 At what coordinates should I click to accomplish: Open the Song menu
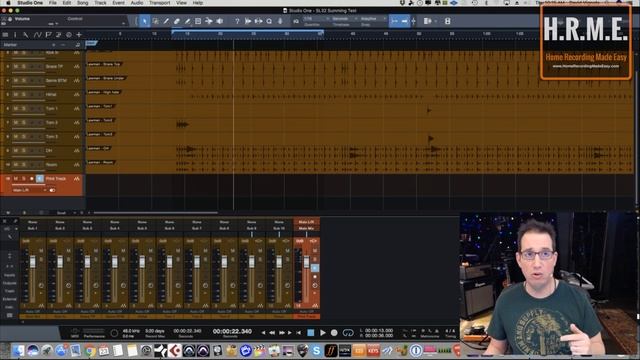click(x=82, y=2)
